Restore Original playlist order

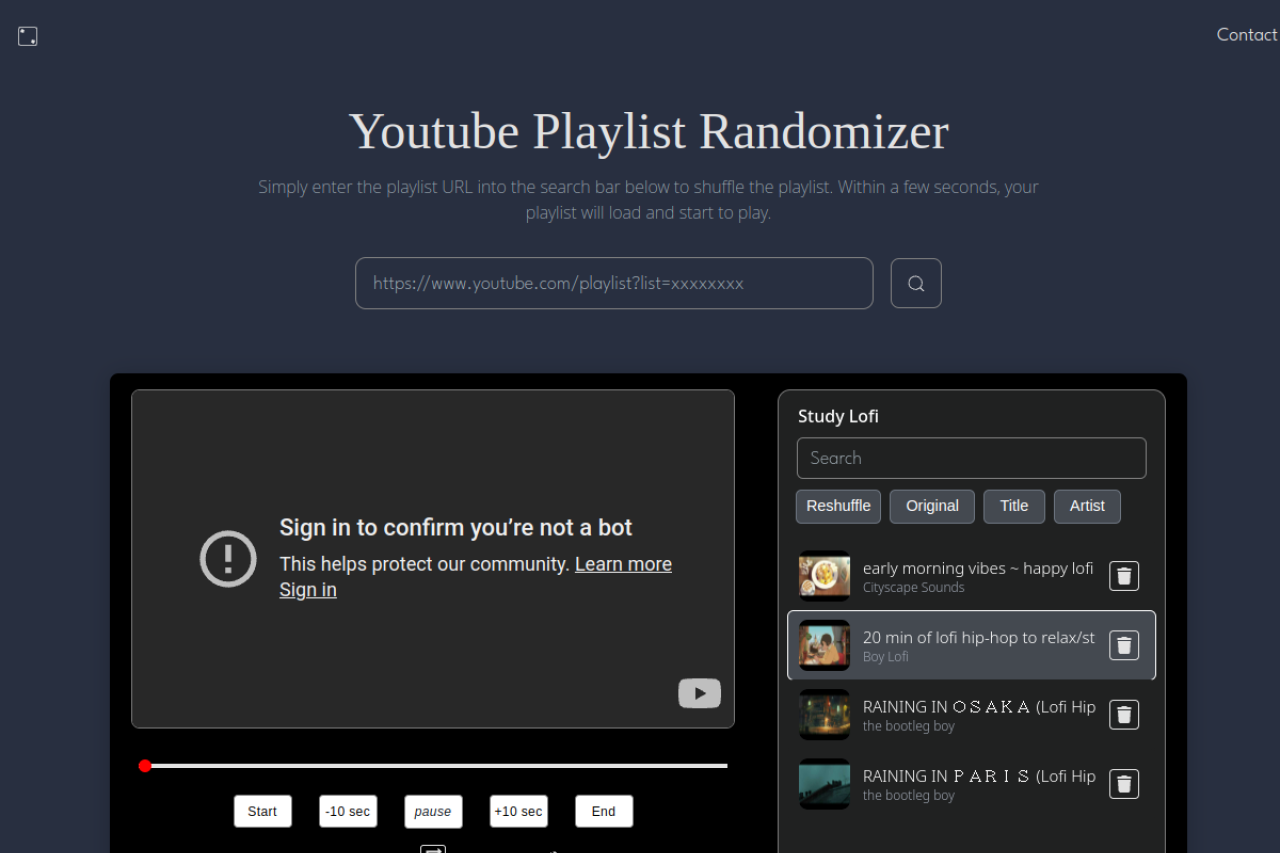tap(932, 506)
